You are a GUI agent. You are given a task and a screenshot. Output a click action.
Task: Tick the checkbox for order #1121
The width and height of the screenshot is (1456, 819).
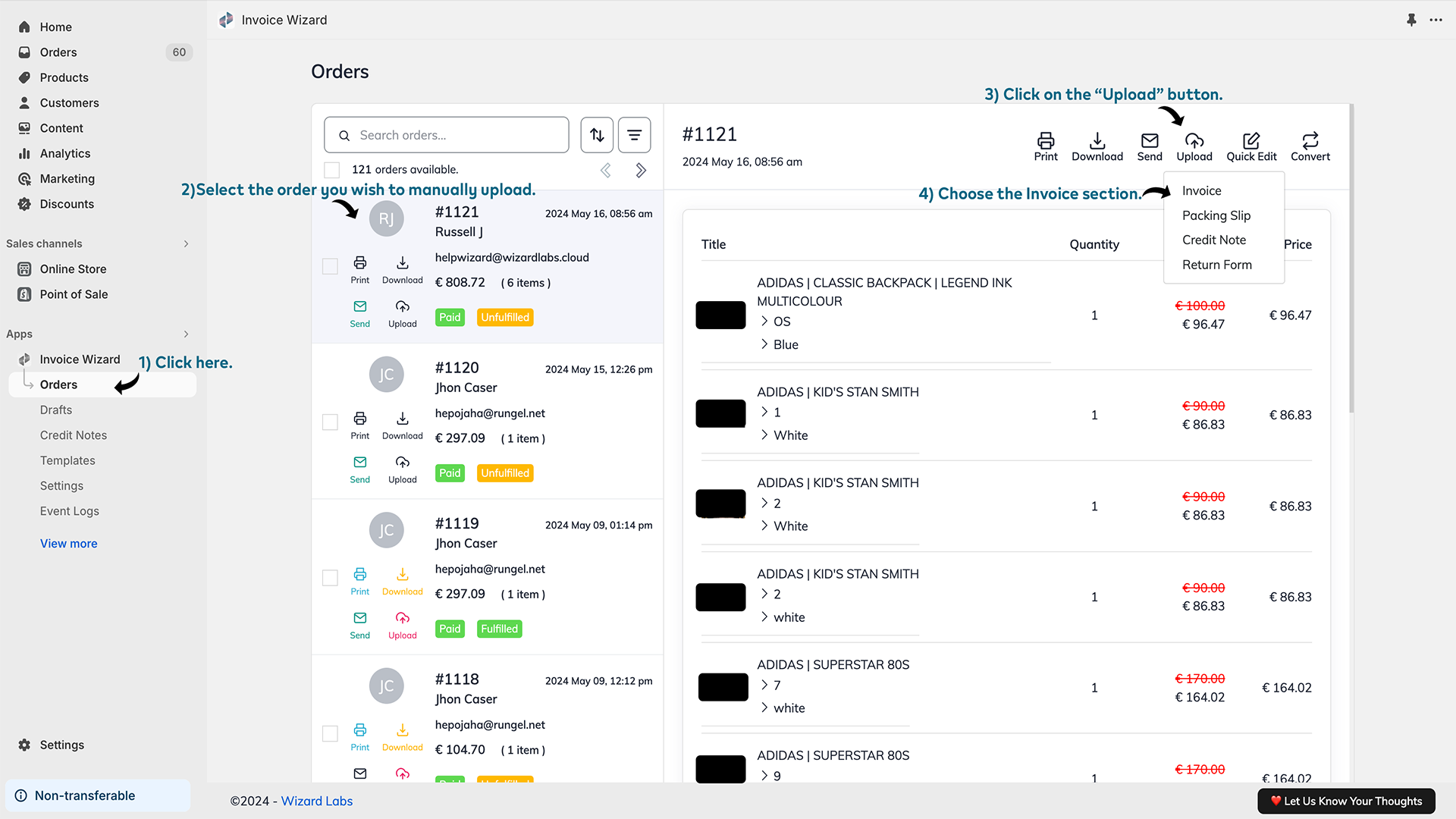(330, 266)
